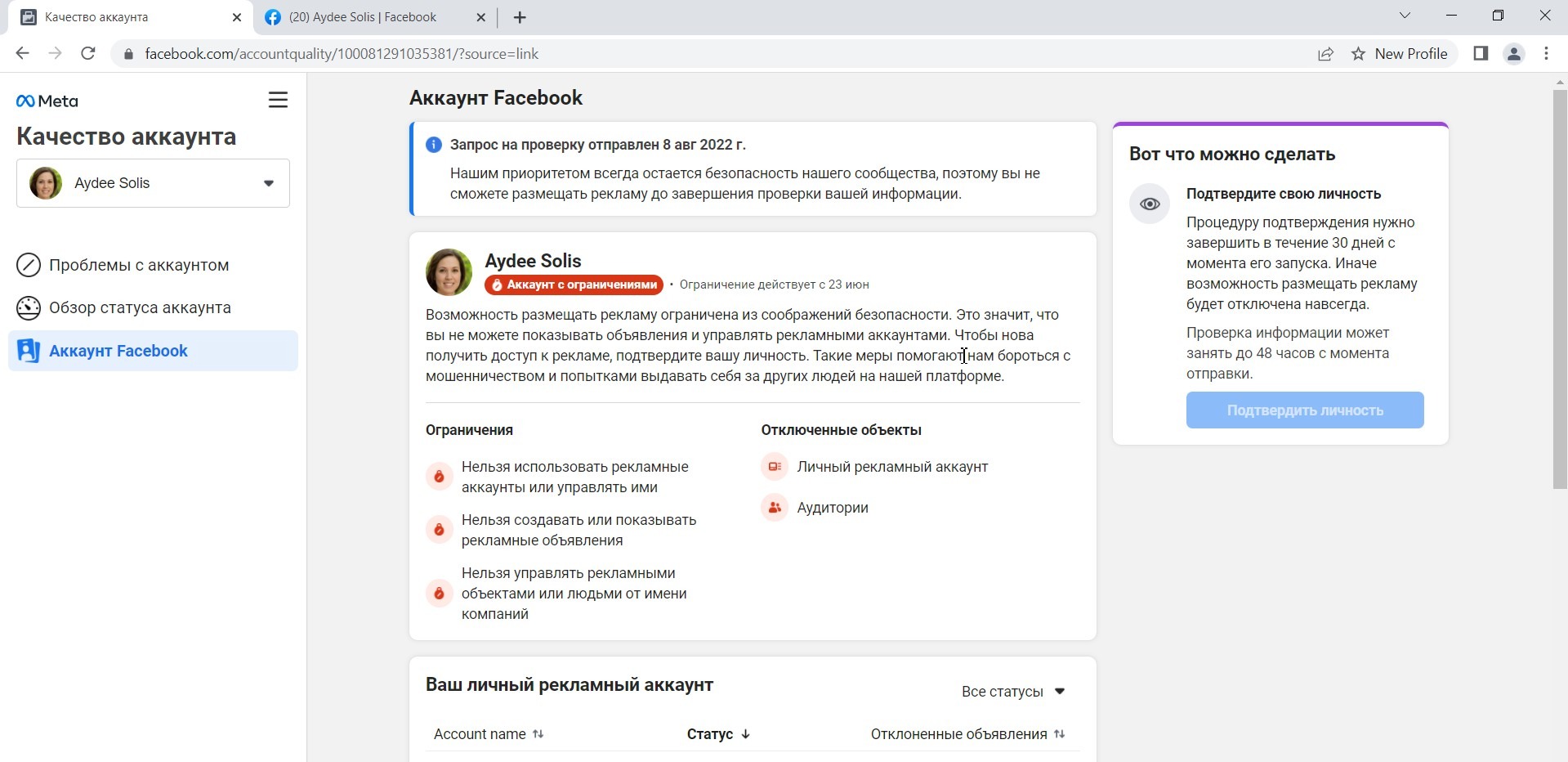The image size is (1568, 762).
Task: Click the red icon beside Нельзя использовать рекламные аккаунты
Action: pos(439,477)
